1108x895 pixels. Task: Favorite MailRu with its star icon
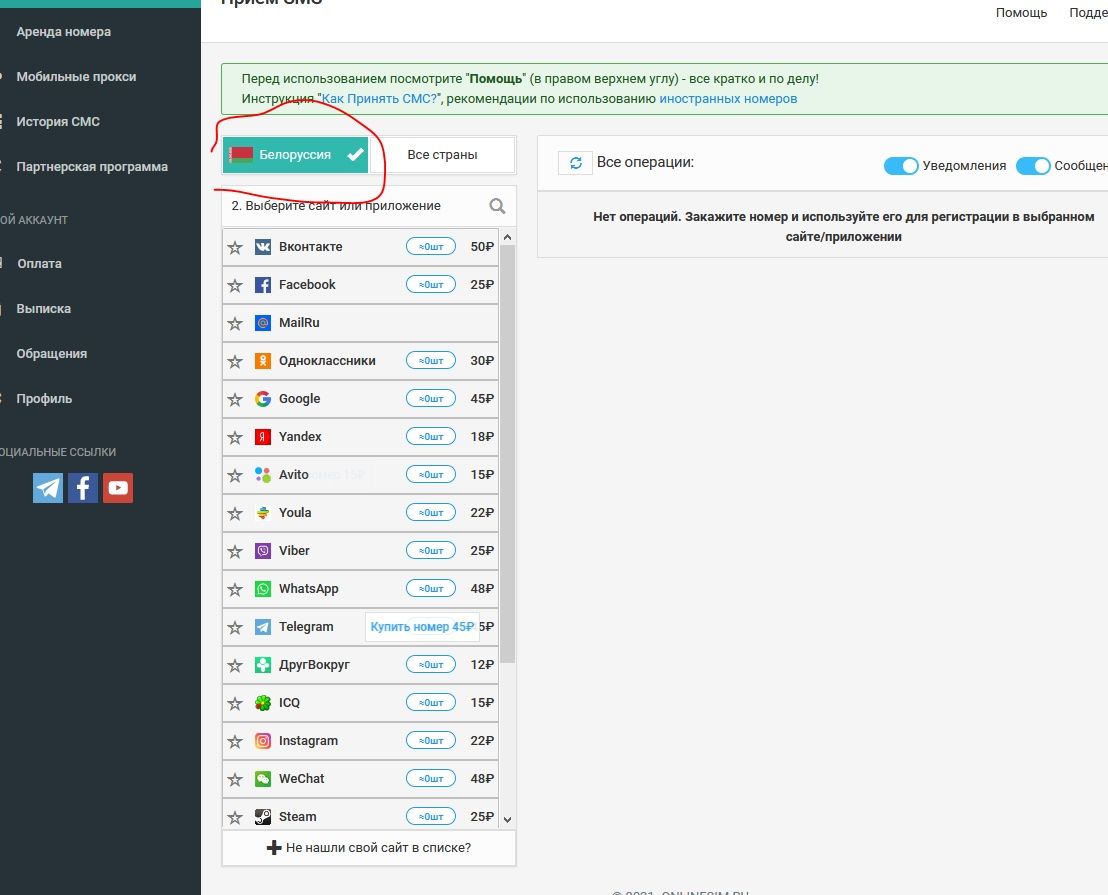(x=235, y=324)
